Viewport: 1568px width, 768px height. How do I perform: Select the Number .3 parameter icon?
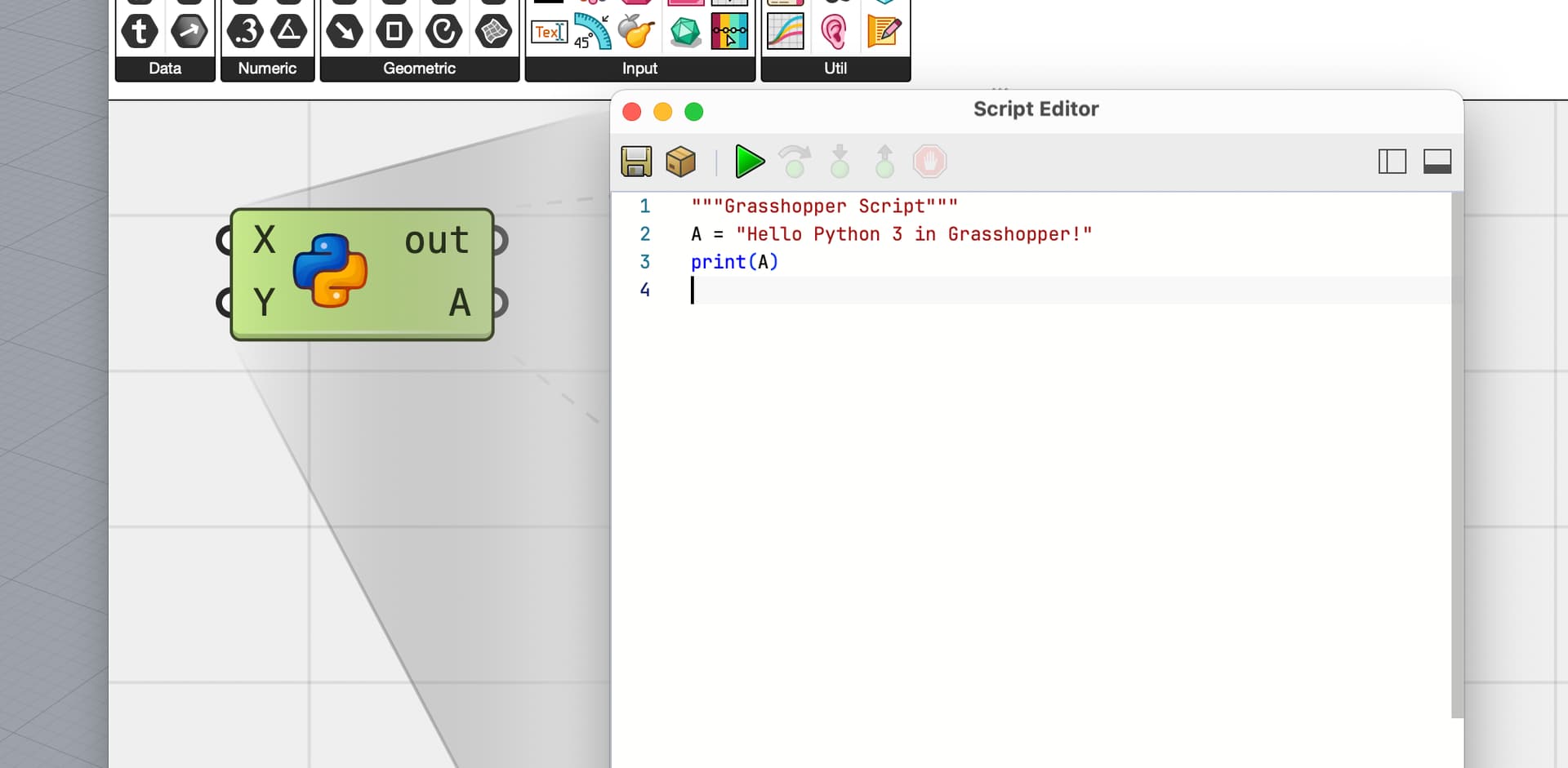[245, 32]
